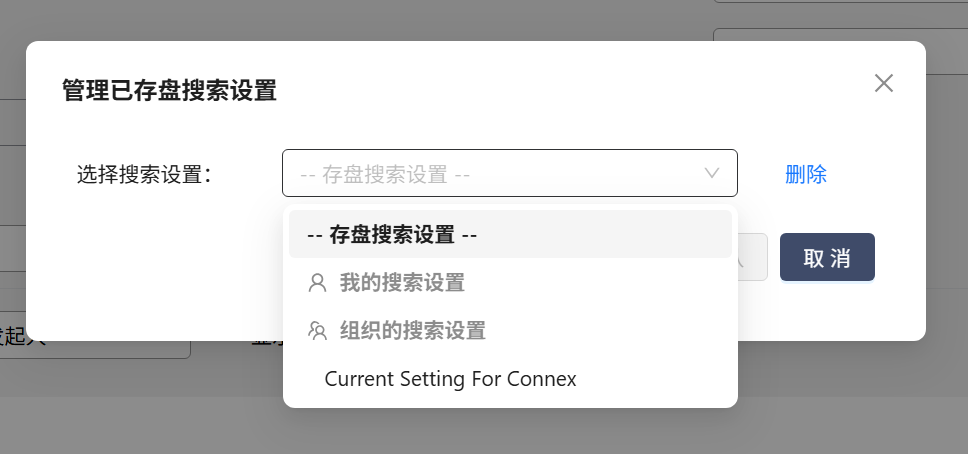Click the group icon beside 组织的搜索设置
Image resolution: width=968 pixels, height=454 pixels.
click(x=318, y=330)
